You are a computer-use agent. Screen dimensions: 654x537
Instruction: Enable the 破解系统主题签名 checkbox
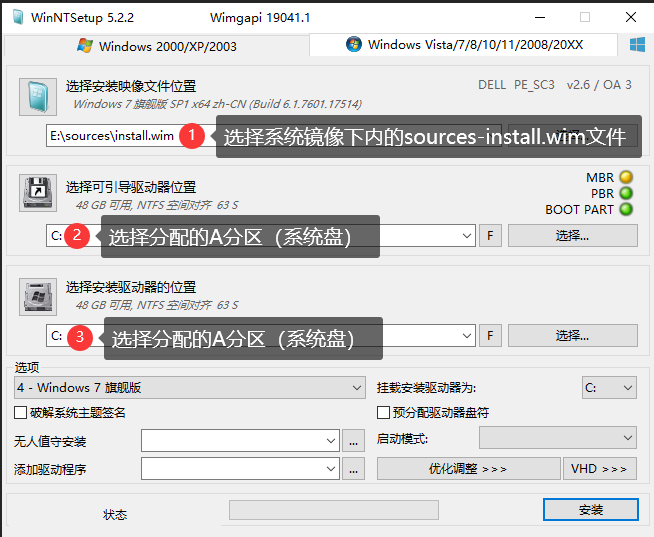pyautogui.click(x=21, y=412)
